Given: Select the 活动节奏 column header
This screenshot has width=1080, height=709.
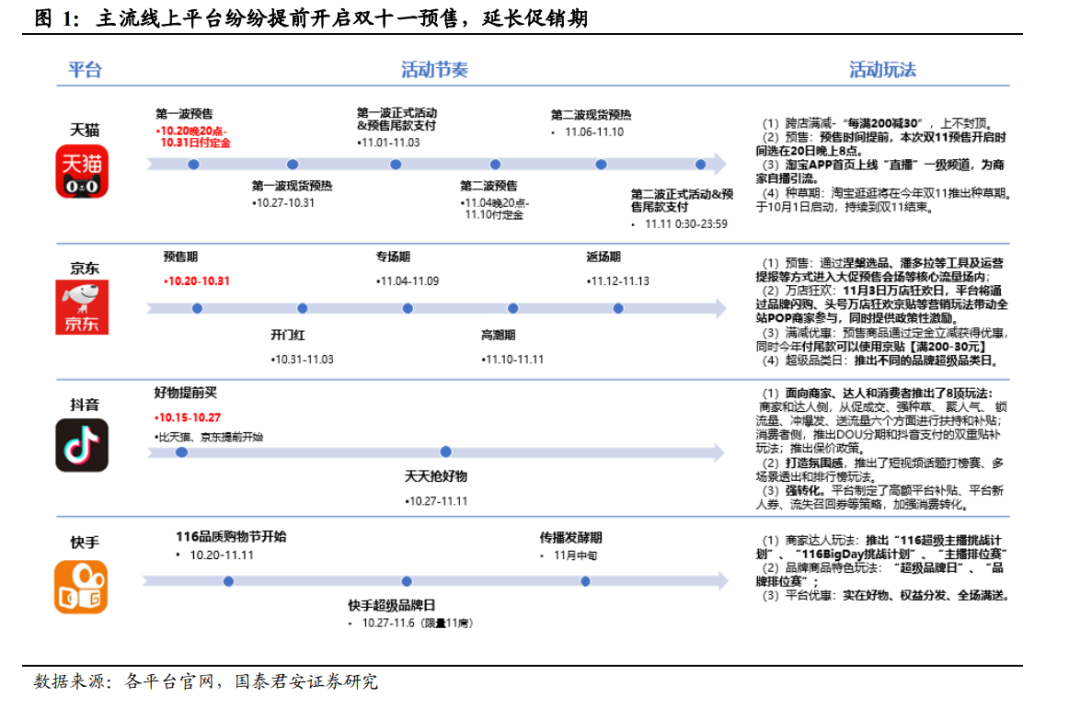Looking at the screenshot, I should point(434,70).
